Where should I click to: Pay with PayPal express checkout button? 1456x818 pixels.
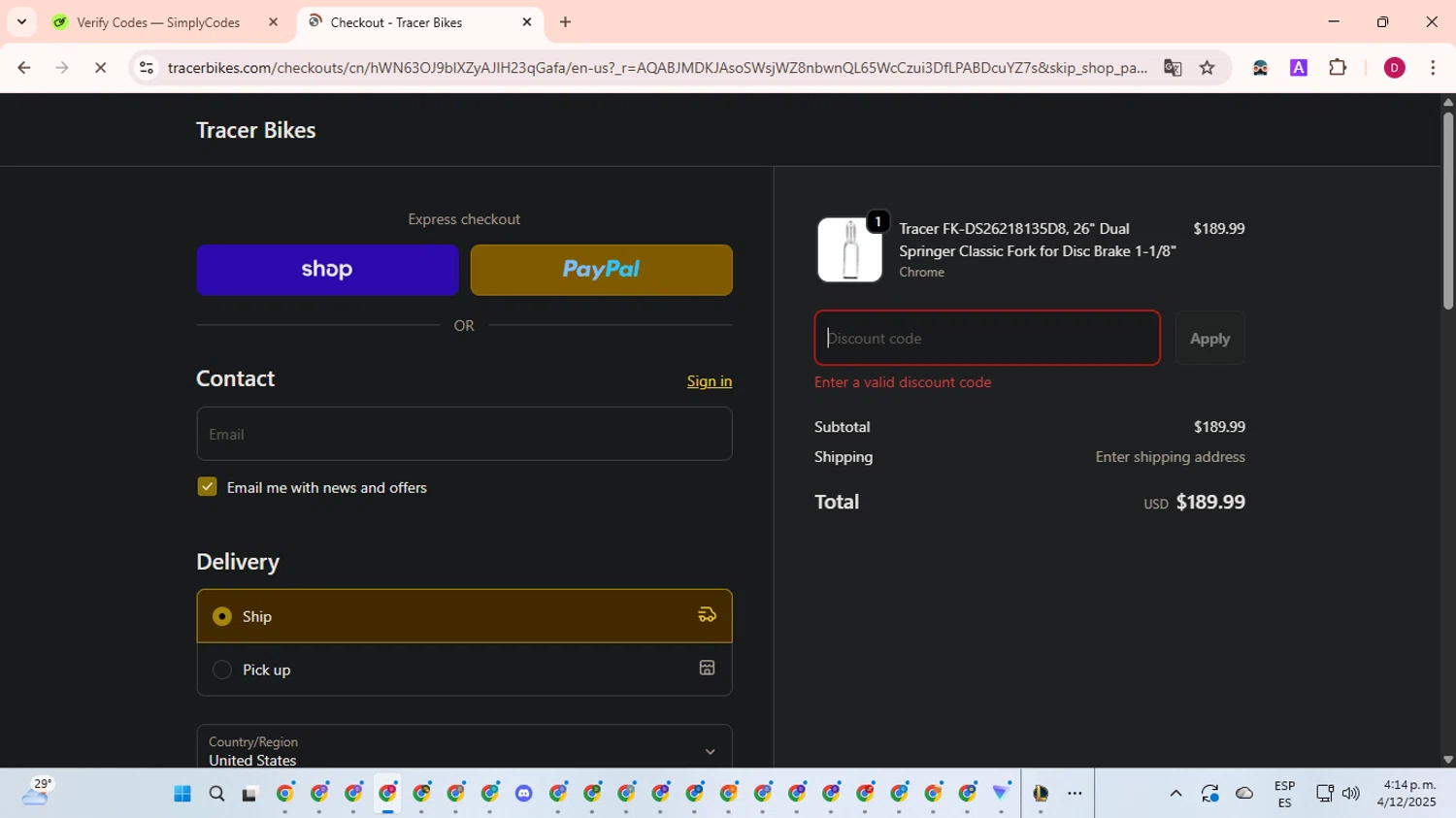click(x=602, y=270)
